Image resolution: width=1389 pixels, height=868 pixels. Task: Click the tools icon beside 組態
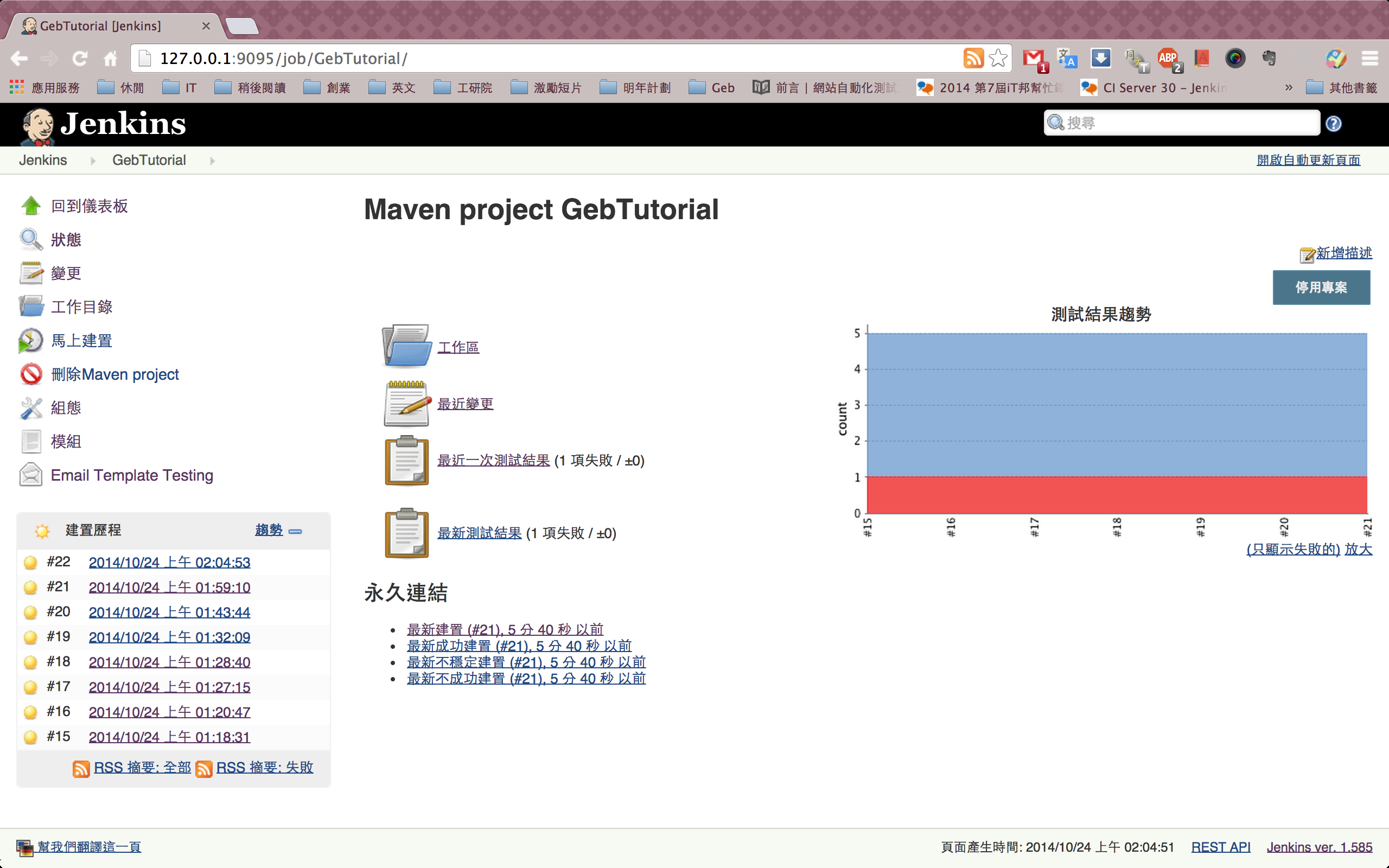31,407
